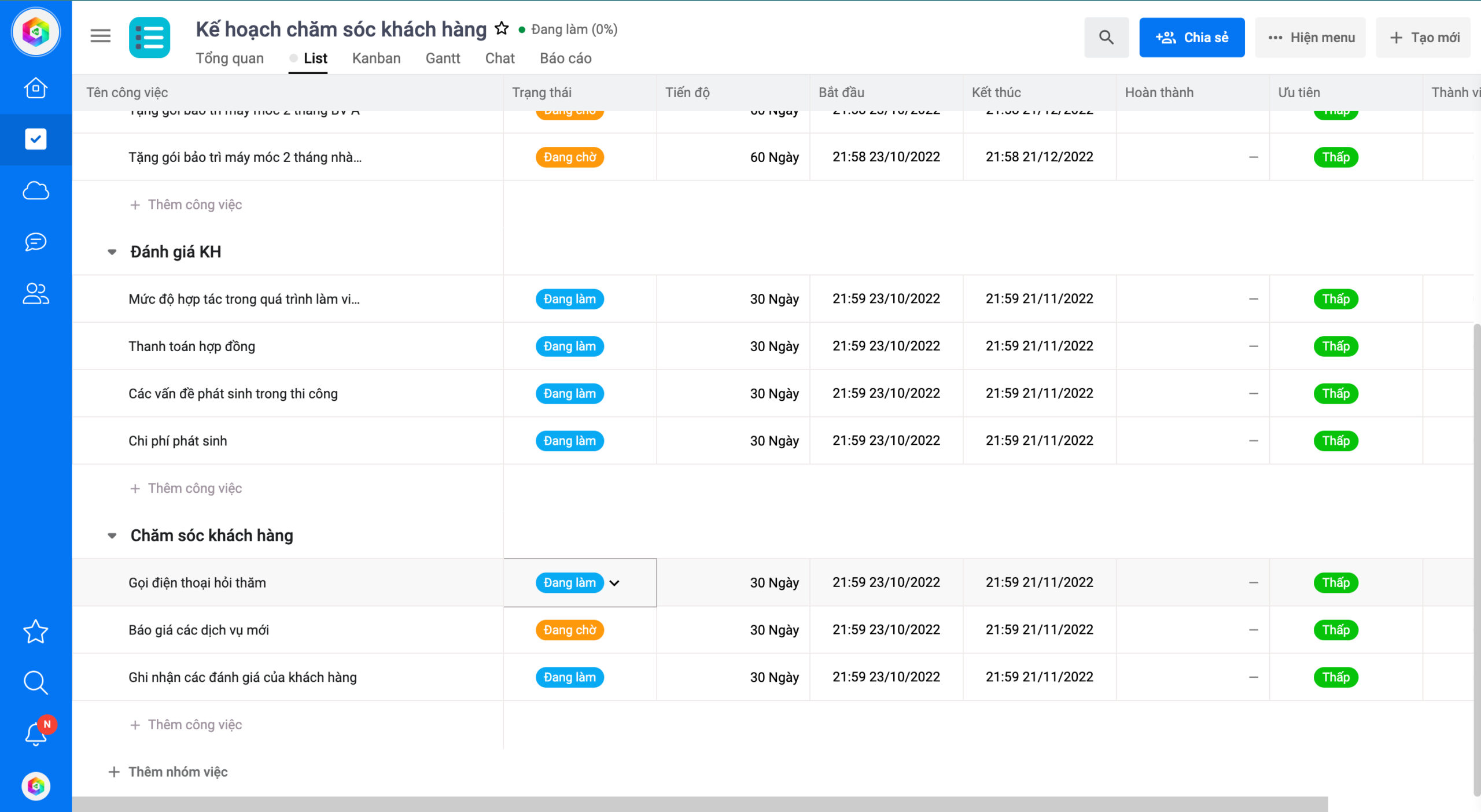The image size is (1481, 812).
Task: Click start date of Thanh toán hợp đồng
Action: coord(886,346)
